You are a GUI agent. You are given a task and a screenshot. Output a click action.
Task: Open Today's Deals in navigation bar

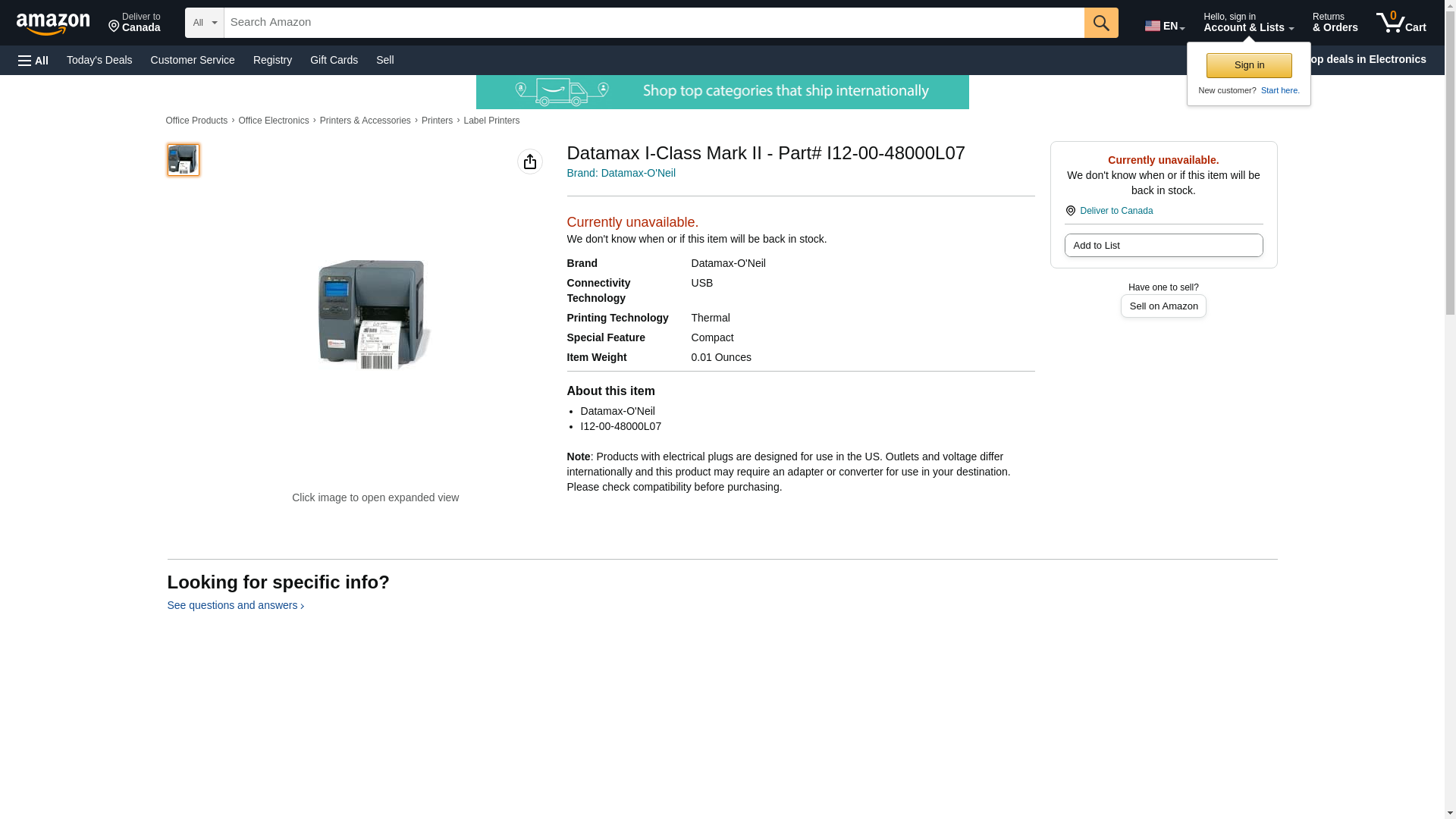(99, 60)
